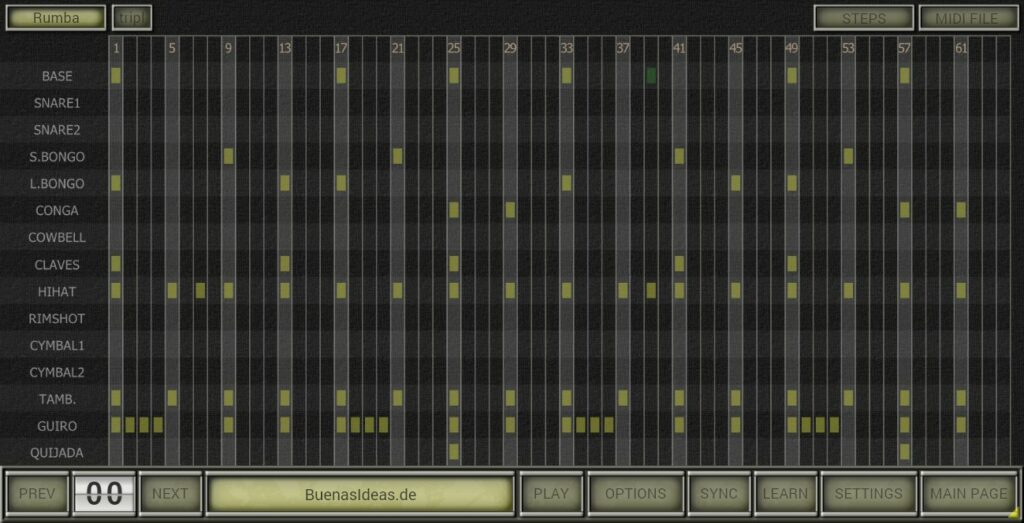The image size is (1024, 523).
Task: Toggle the QUIJADA note at step 25
Action: pyautogui.click(x=454, y=452)
